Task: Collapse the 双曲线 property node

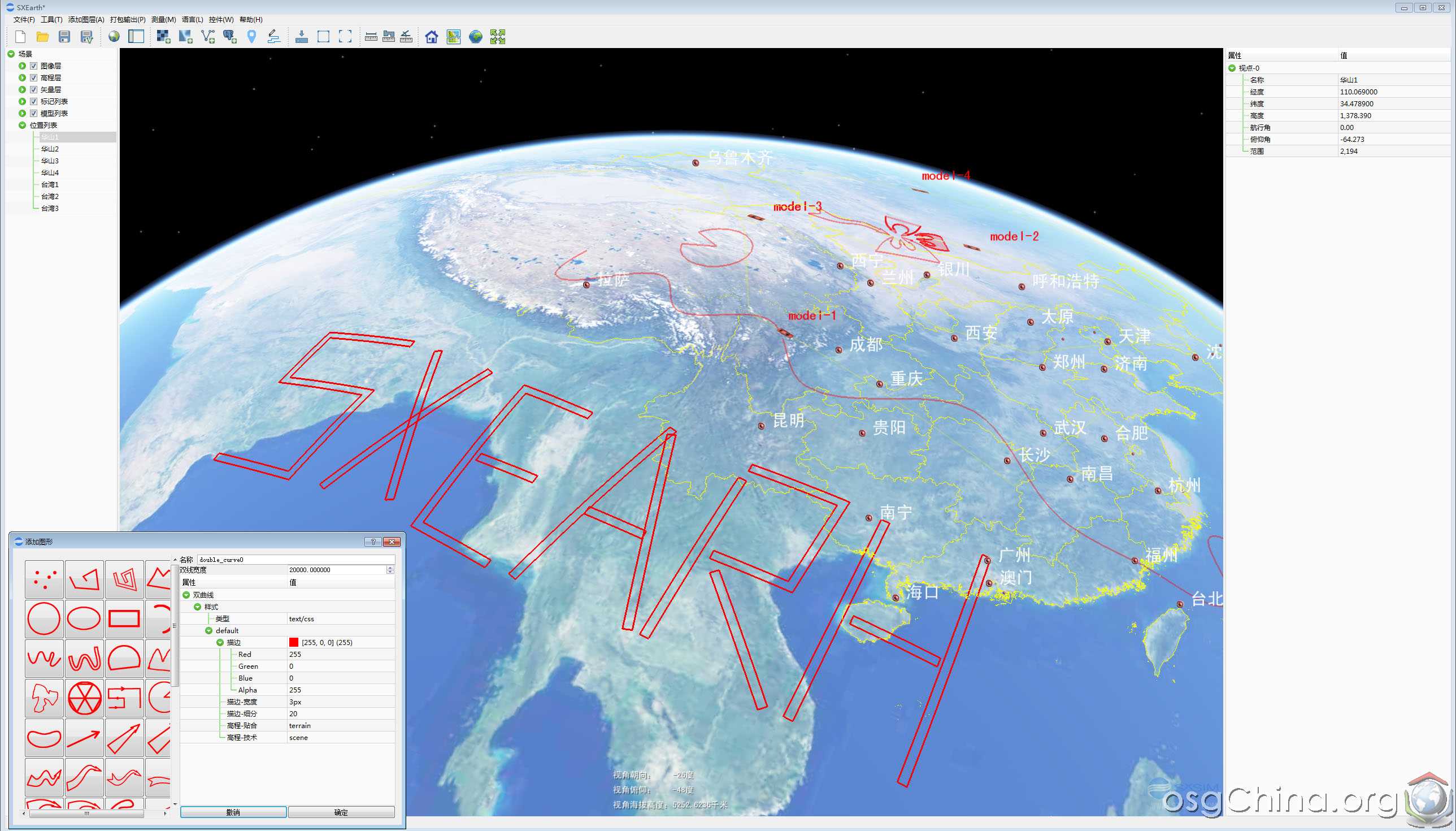Action: click(x=186, y=595)
